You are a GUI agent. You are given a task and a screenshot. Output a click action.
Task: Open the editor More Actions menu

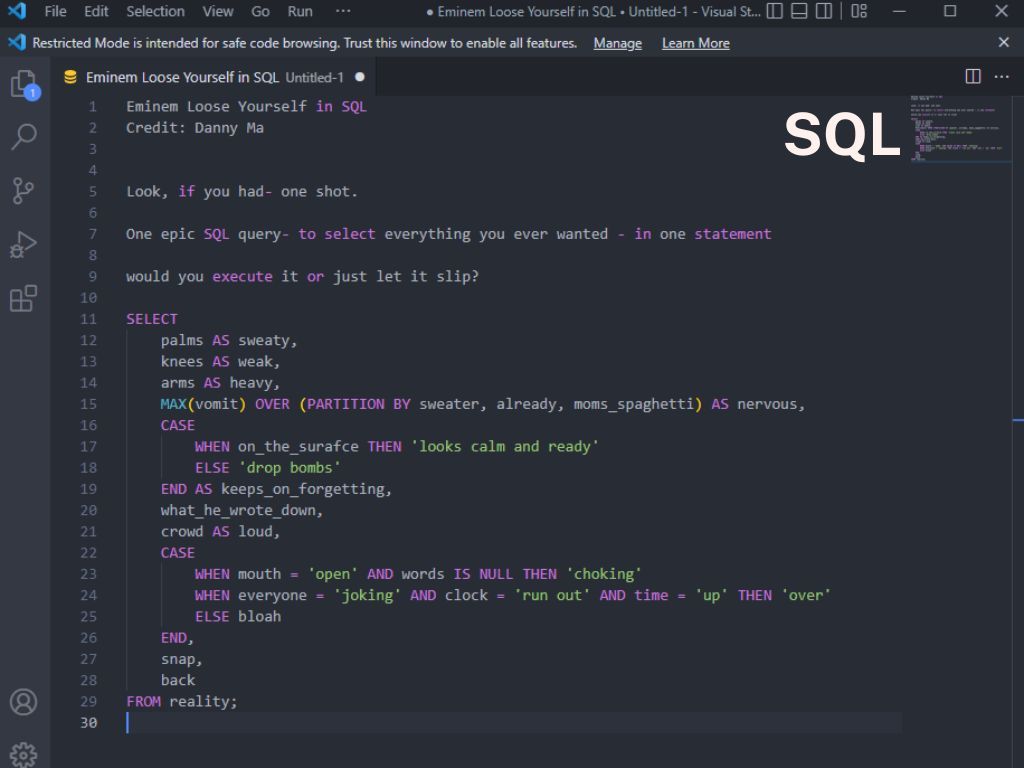(x=1001, y=76)
